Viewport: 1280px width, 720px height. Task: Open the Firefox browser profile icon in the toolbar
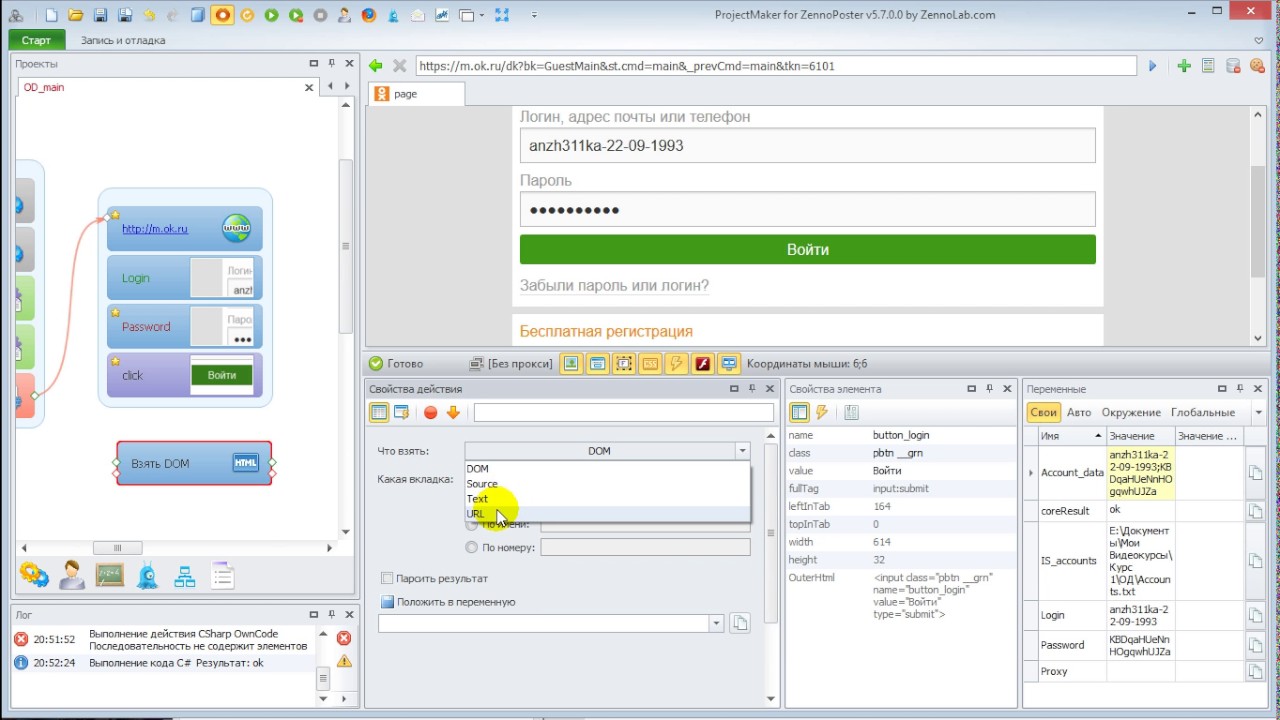(x=369, y=15)
